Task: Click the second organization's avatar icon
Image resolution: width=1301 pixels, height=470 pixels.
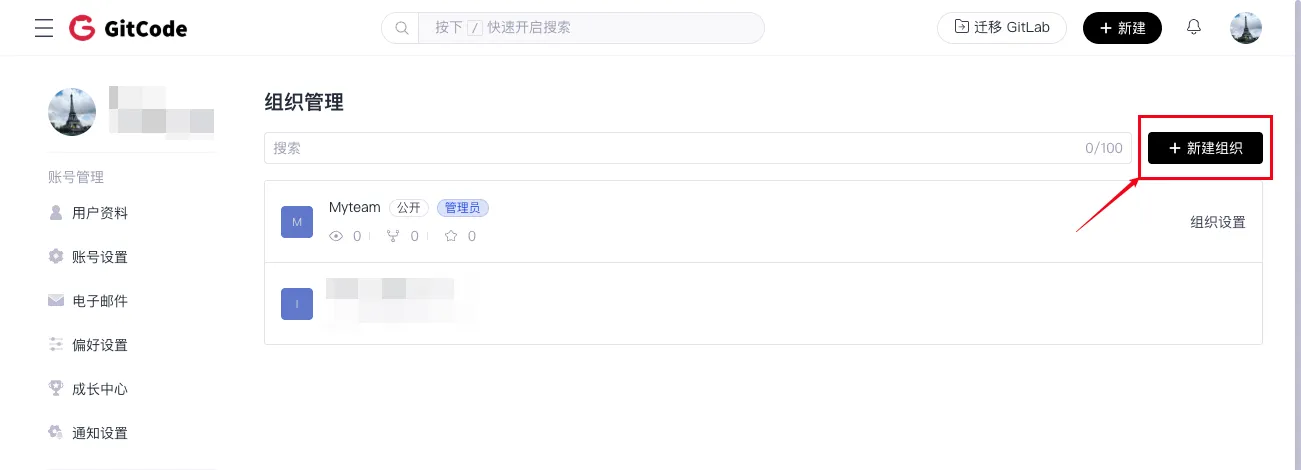Action: coord(297,304)
